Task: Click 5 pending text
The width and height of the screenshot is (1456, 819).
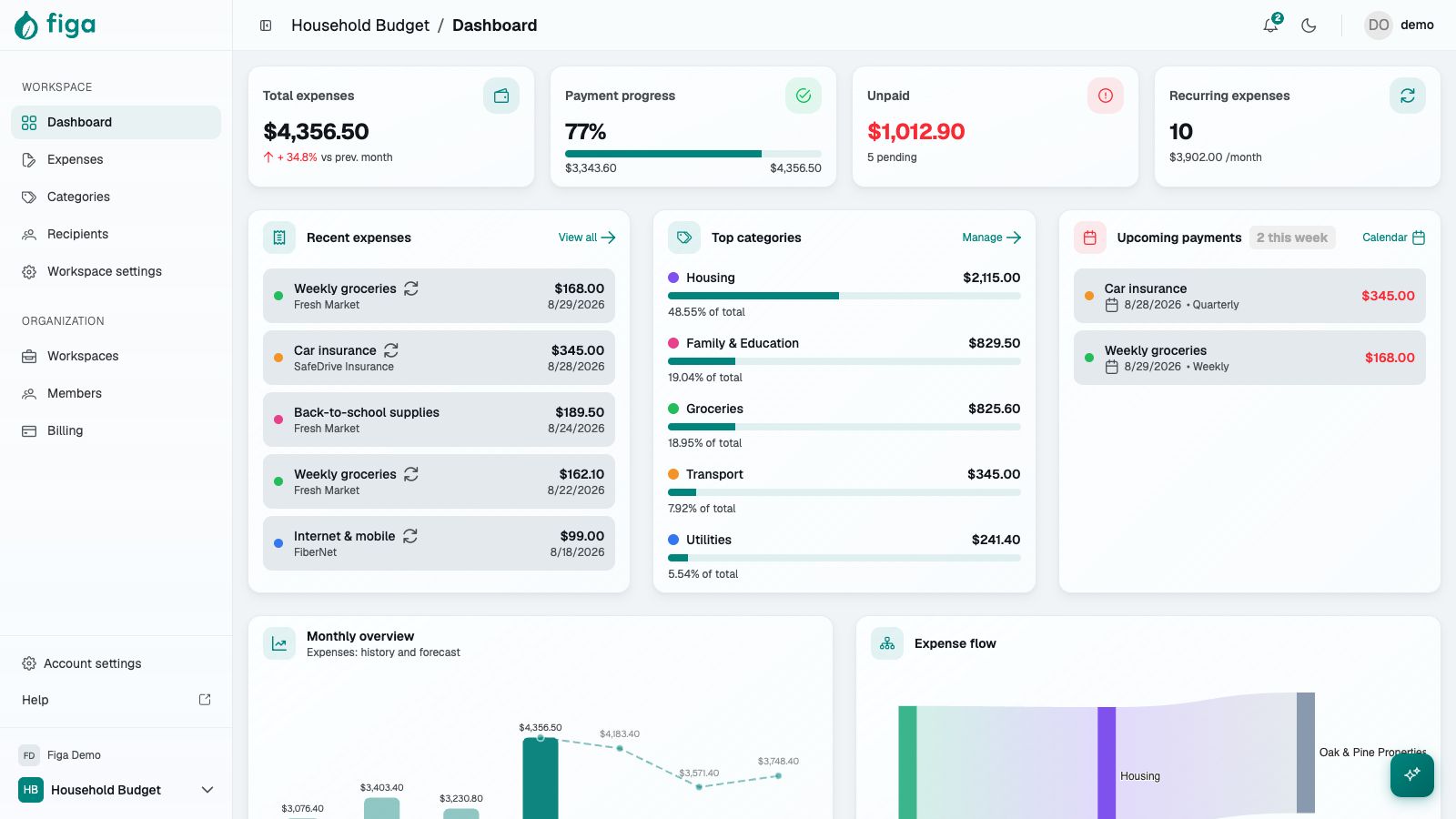Action: 892,157
